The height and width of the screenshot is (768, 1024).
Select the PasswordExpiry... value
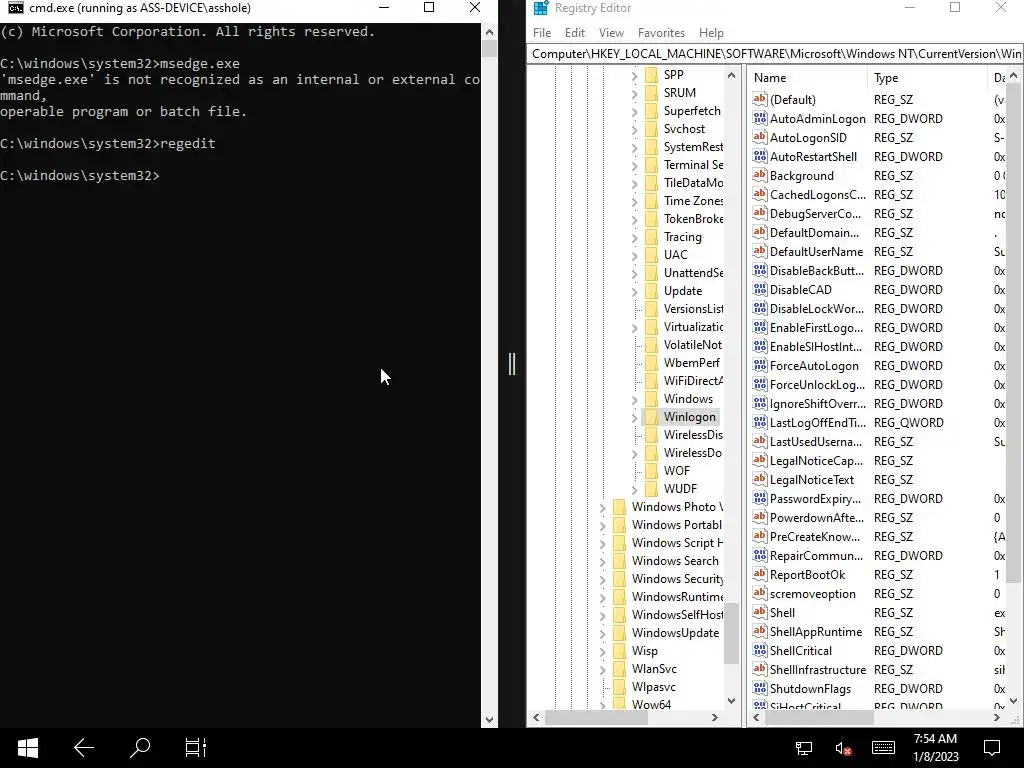[x=815, y=498]
